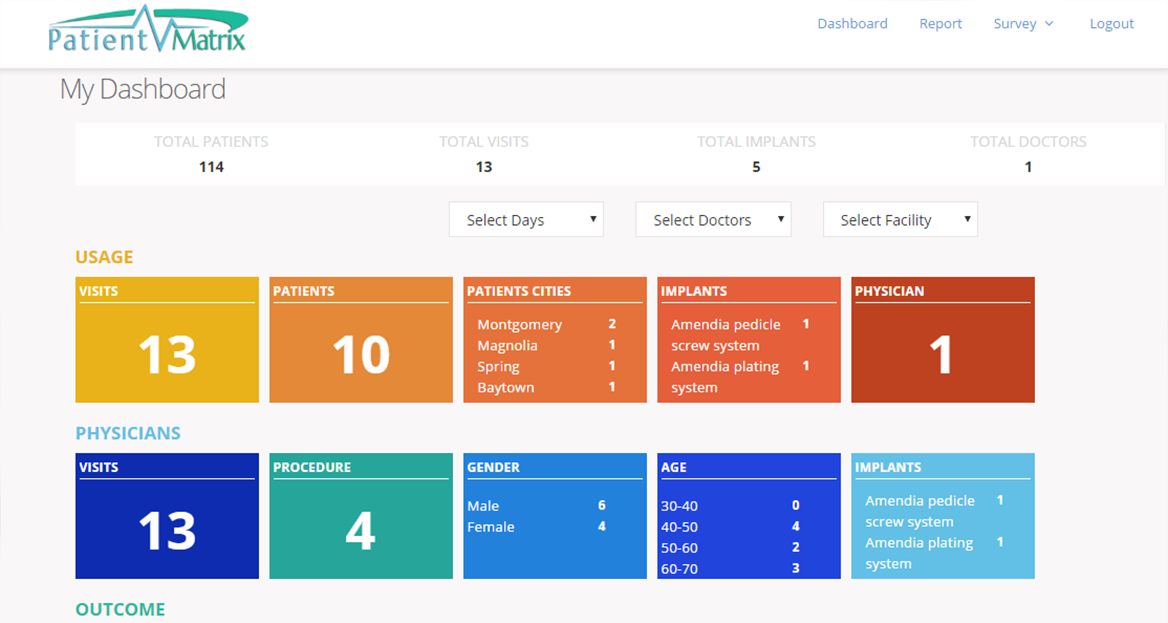Click the Logout link

pyautogui.click(x=1111, y=24)
